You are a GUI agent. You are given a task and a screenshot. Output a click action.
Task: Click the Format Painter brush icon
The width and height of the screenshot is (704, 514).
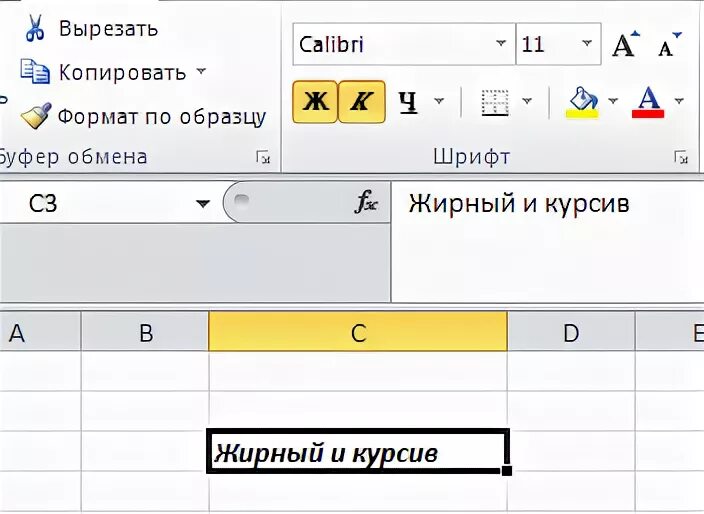[36, 116]
